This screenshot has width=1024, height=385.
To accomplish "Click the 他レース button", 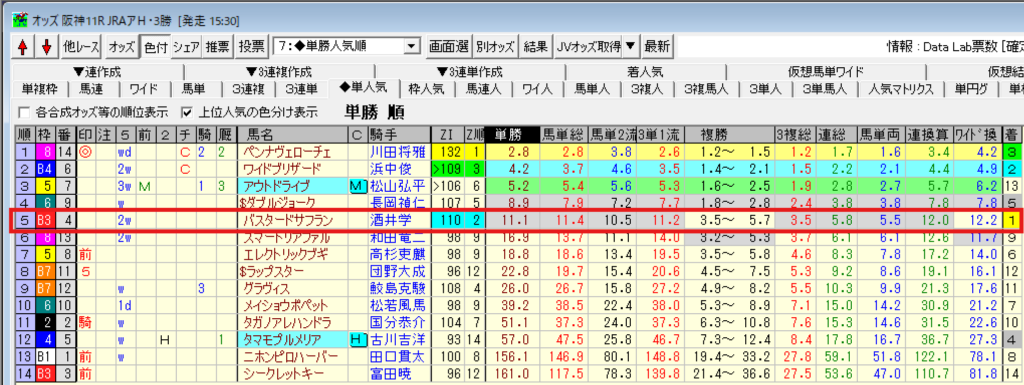I will [81, 46].
